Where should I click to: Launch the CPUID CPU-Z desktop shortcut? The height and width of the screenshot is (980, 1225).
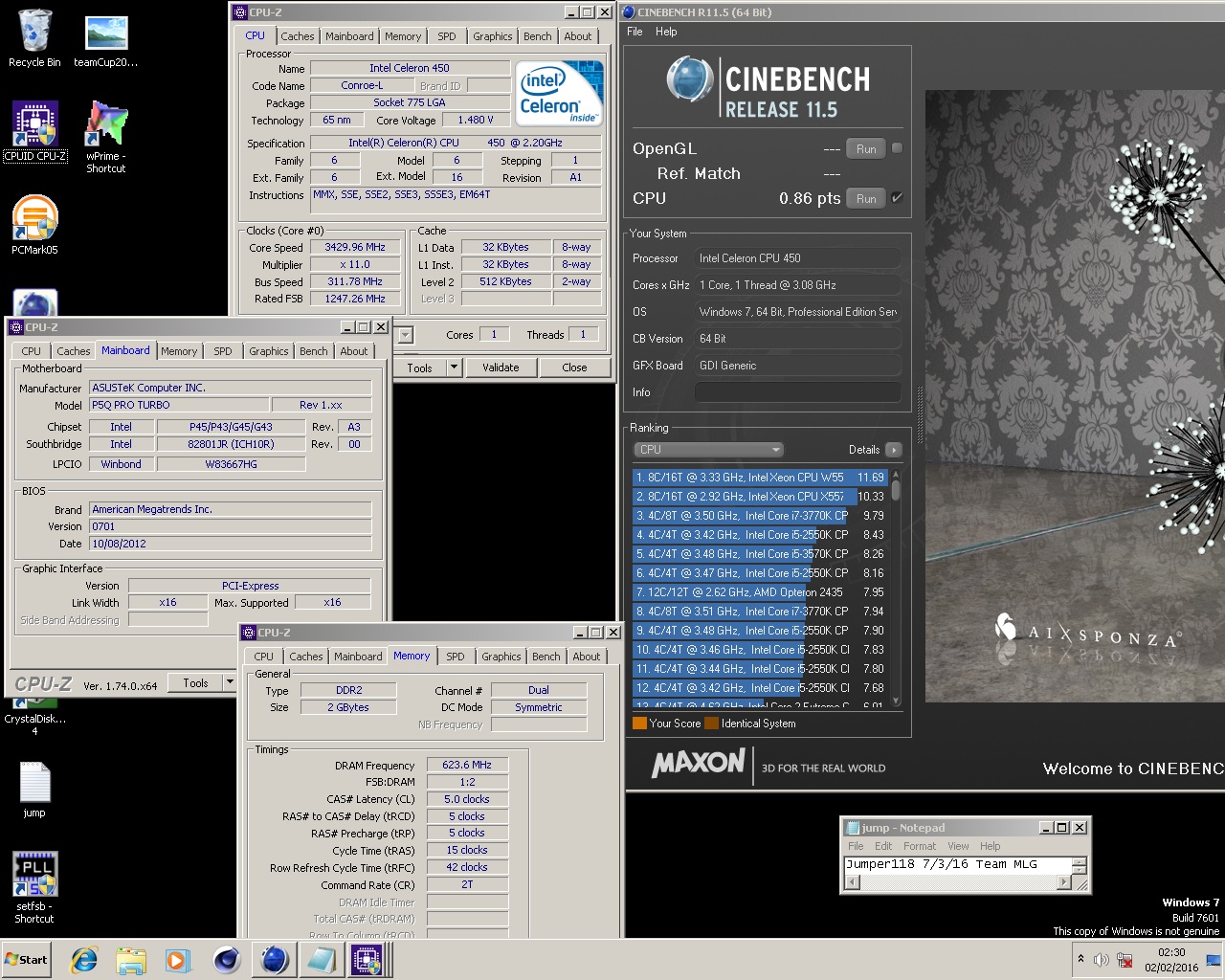coord(34,131)
